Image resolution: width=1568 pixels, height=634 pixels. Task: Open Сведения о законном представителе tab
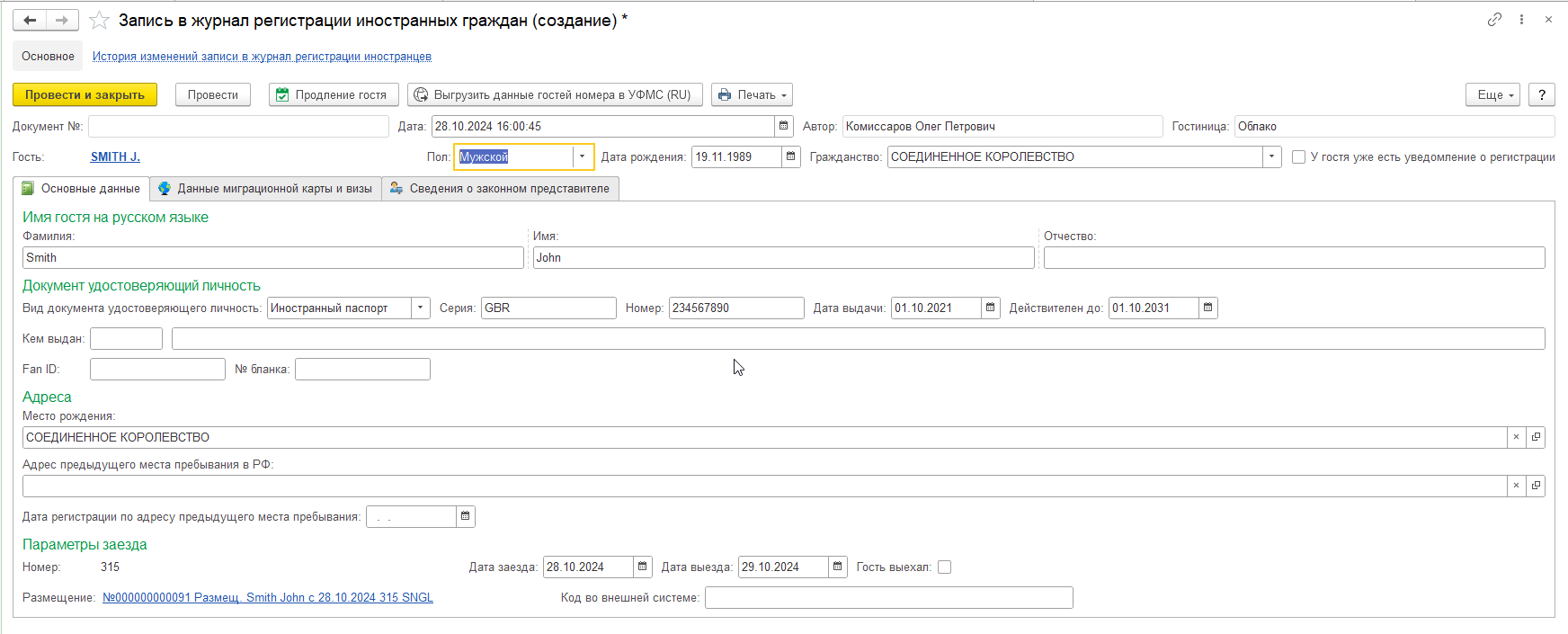(500, 189)
